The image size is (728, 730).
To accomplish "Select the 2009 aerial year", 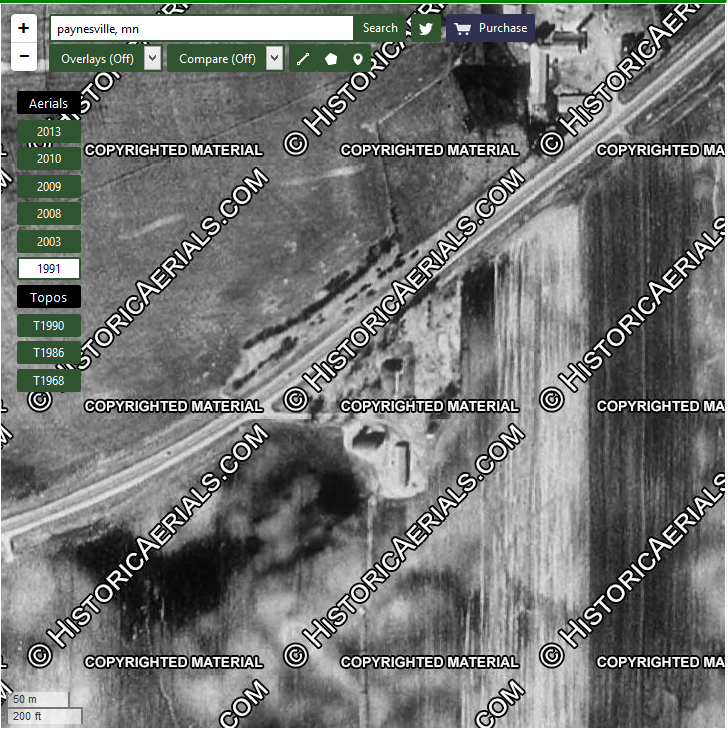I will click(49, 187).
